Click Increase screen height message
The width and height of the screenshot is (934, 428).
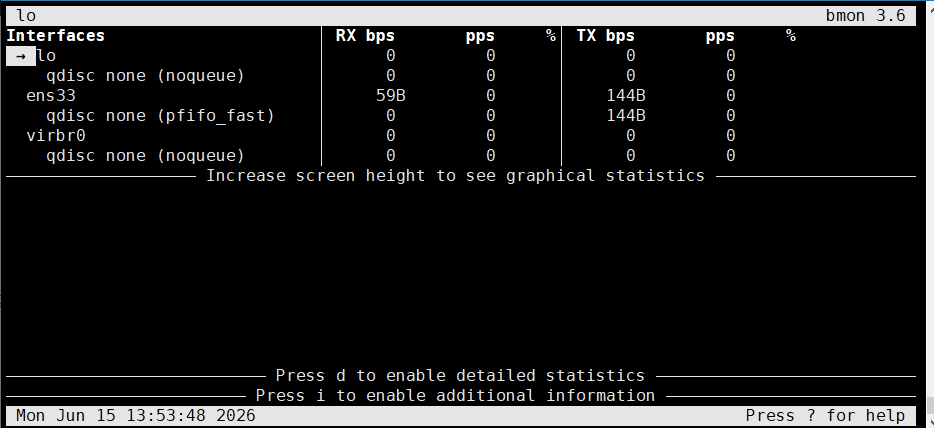click(x=455, y=176)
